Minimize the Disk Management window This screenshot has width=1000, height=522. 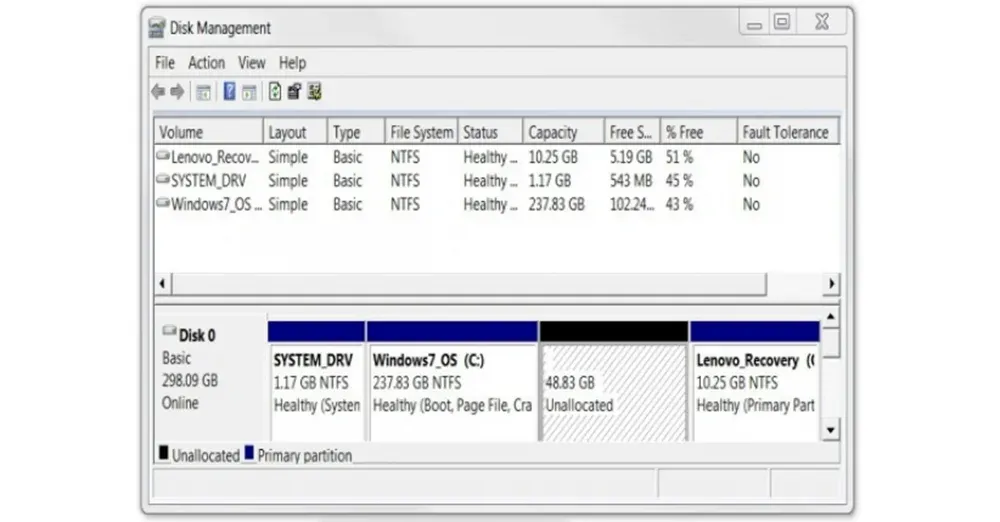(754, 24)
